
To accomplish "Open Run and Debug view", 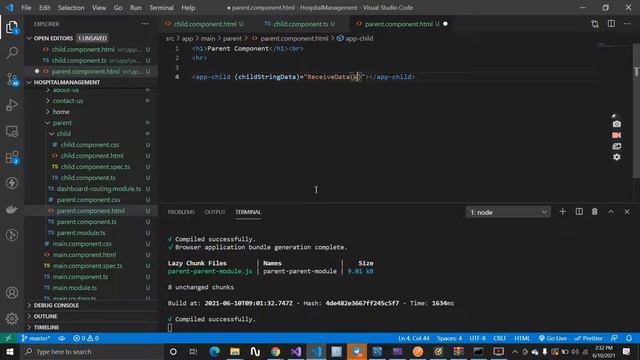I will coord(12,105).
